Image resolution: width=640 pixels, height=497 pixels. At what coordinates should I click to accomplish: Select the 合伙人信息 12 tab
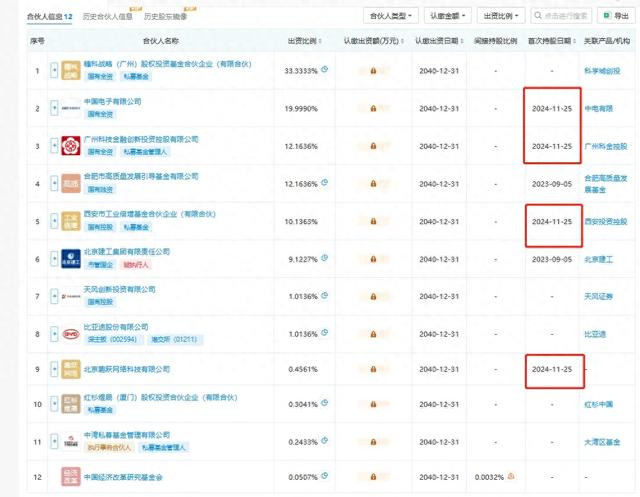(49, 16)
